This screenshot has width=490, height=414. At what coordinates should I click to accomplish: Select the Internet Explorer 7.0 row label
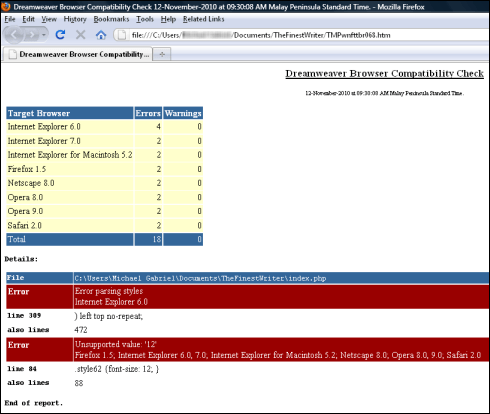pyautogui.click(x=44, y=141)
